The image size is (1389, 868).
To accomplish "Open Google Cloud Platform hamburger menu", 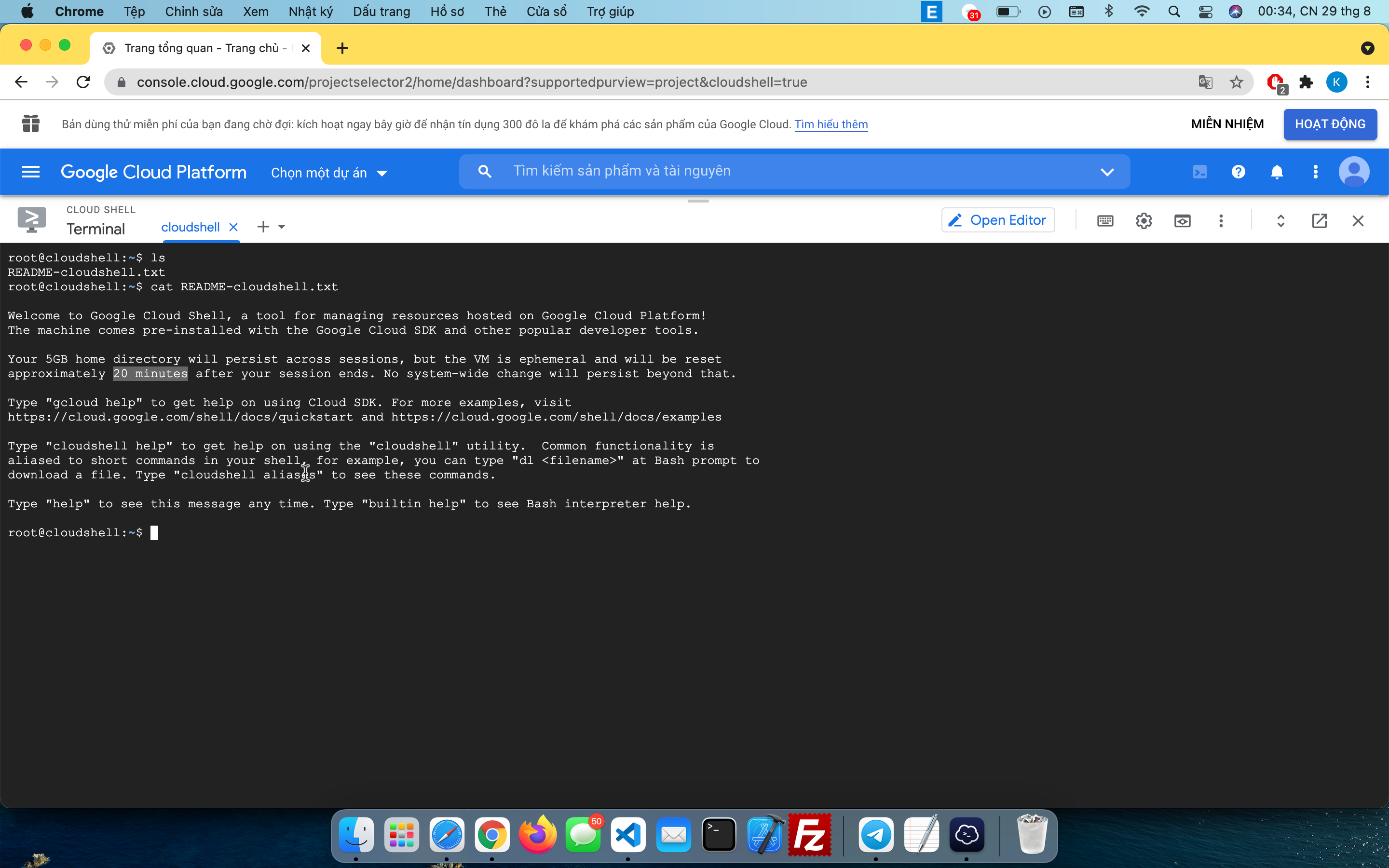I will click(31, 172).
